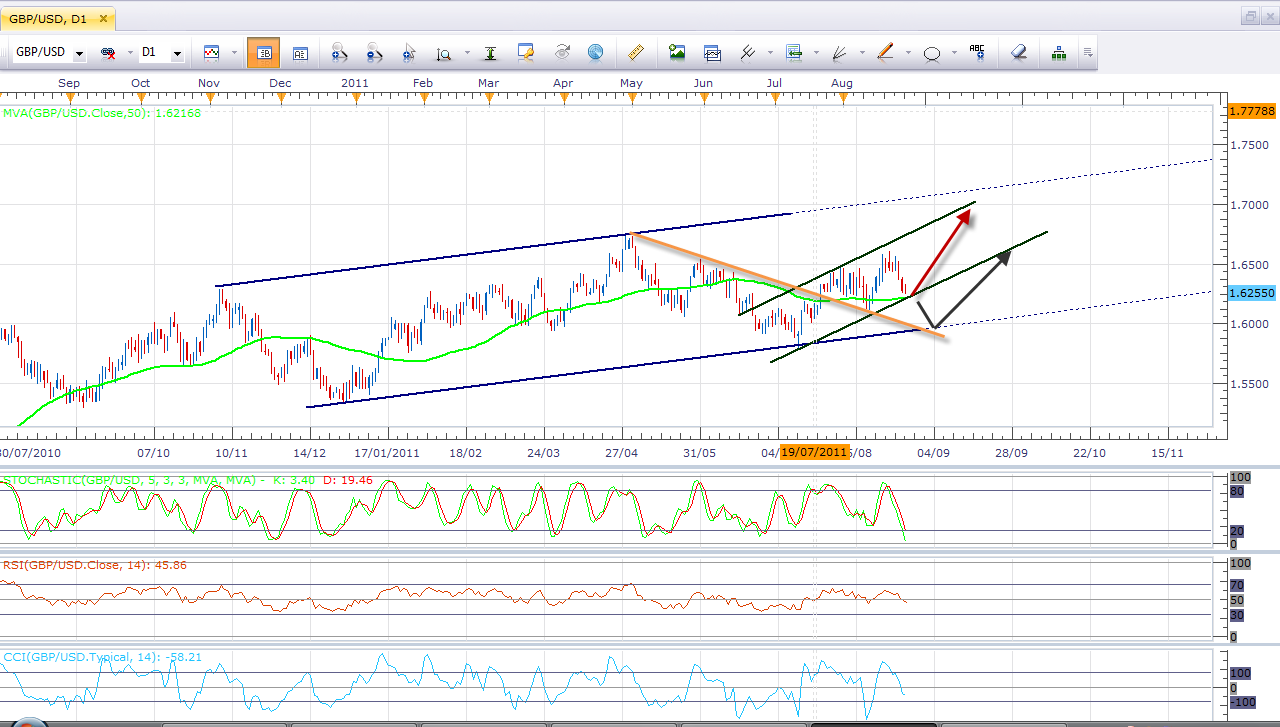
Task: Open the GBP/USD symbol combo box
Action: (49, 53)
